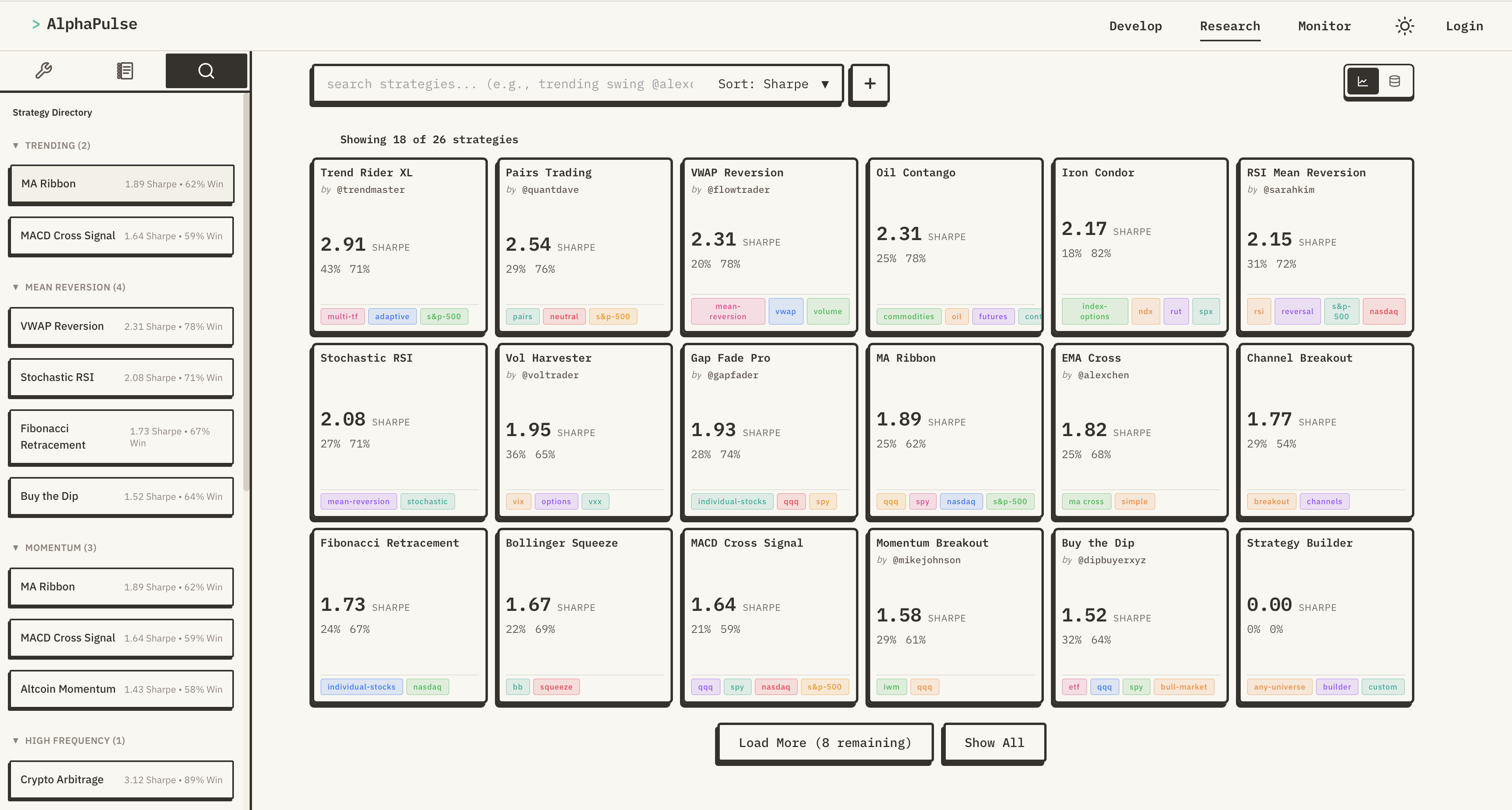Switch to chart view toggle
The width and height of the screenshot is (1512, 810).
(1362, 81)
